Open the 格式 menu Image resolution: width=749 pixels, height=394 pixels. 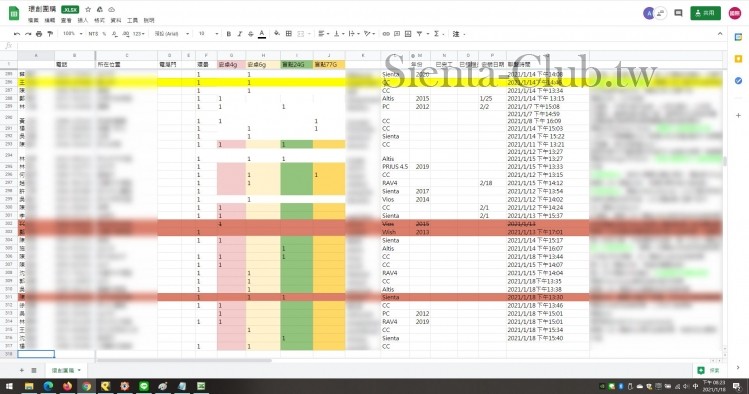(99, 21)
